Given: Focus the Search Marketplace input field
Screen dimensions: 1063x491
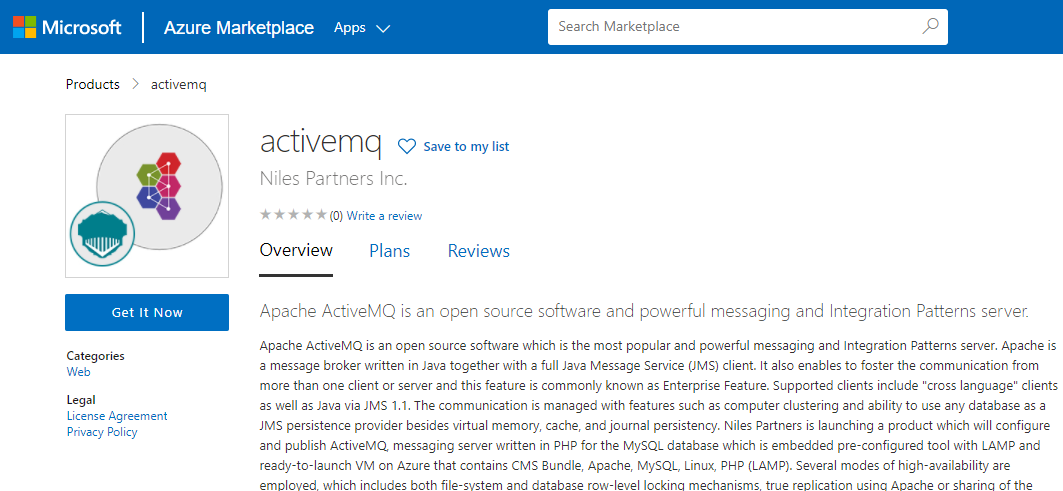Looking at the screenshot, I should point(735,27).
